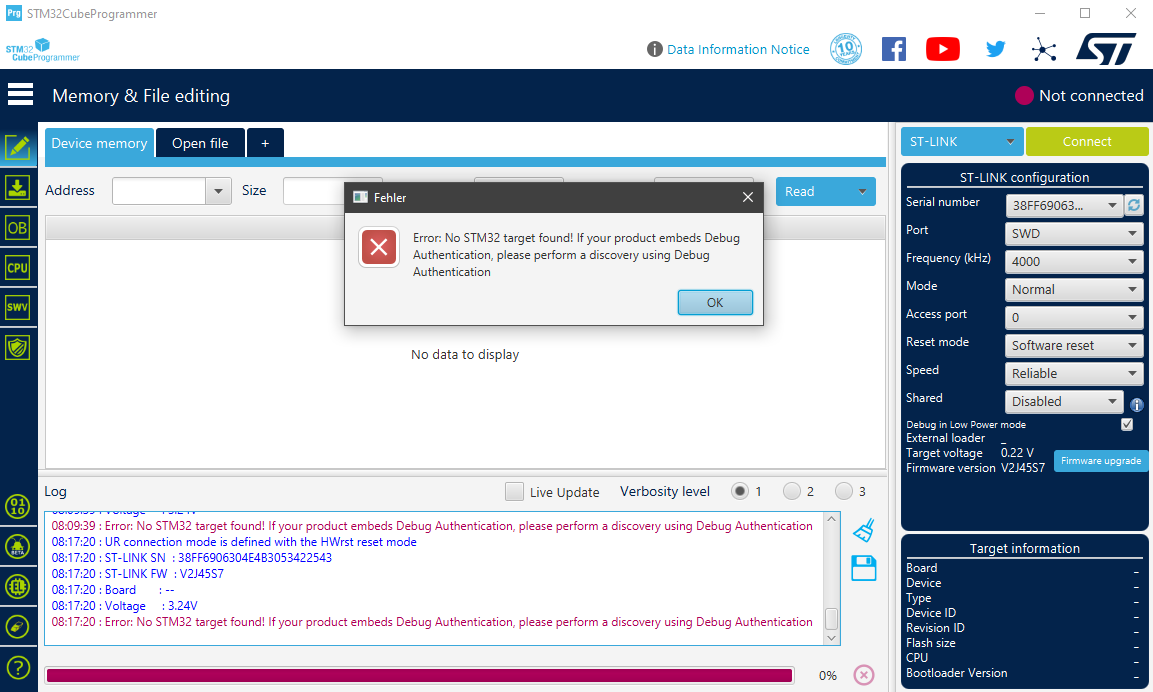Open the hamburger menu
This screenshot has height=692, width=1153.
[20, 93]
